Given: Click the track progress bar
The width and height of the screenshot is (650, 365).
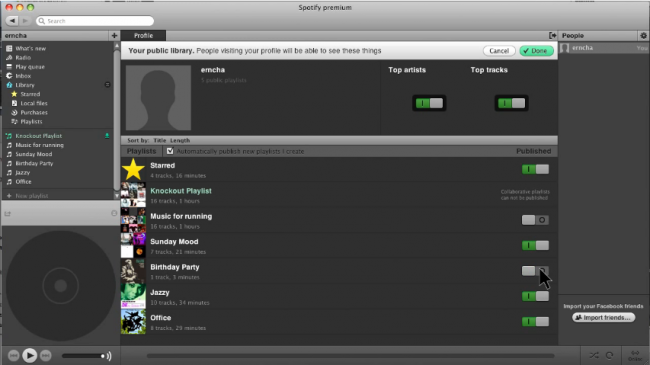Looking at the screenshot, I should click(350, 356).
